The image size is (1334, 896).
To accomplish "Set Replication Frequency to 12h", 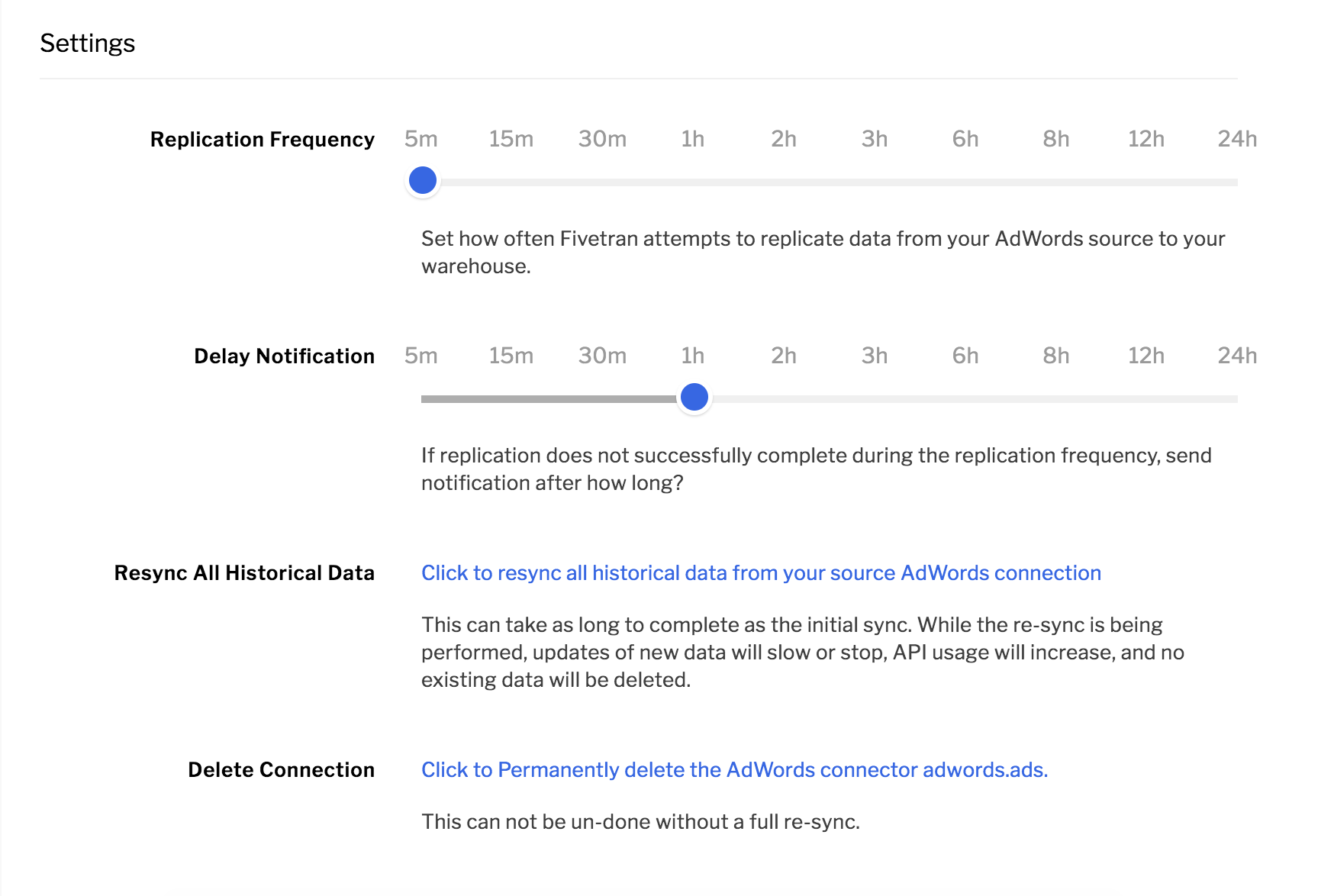I will pyautogui.click(x=1146, y=139).
